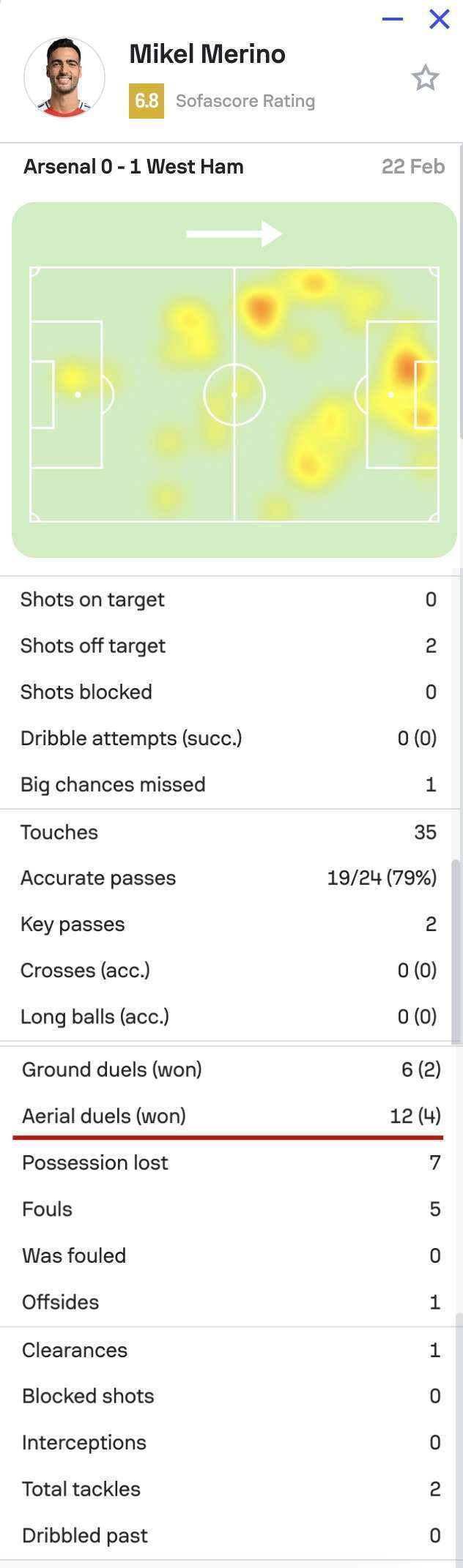The width and height of the screenshot is (463, 1568).
Task: Click the 6.8 Sofascore rating badge
Action: [x=147, y=101]
